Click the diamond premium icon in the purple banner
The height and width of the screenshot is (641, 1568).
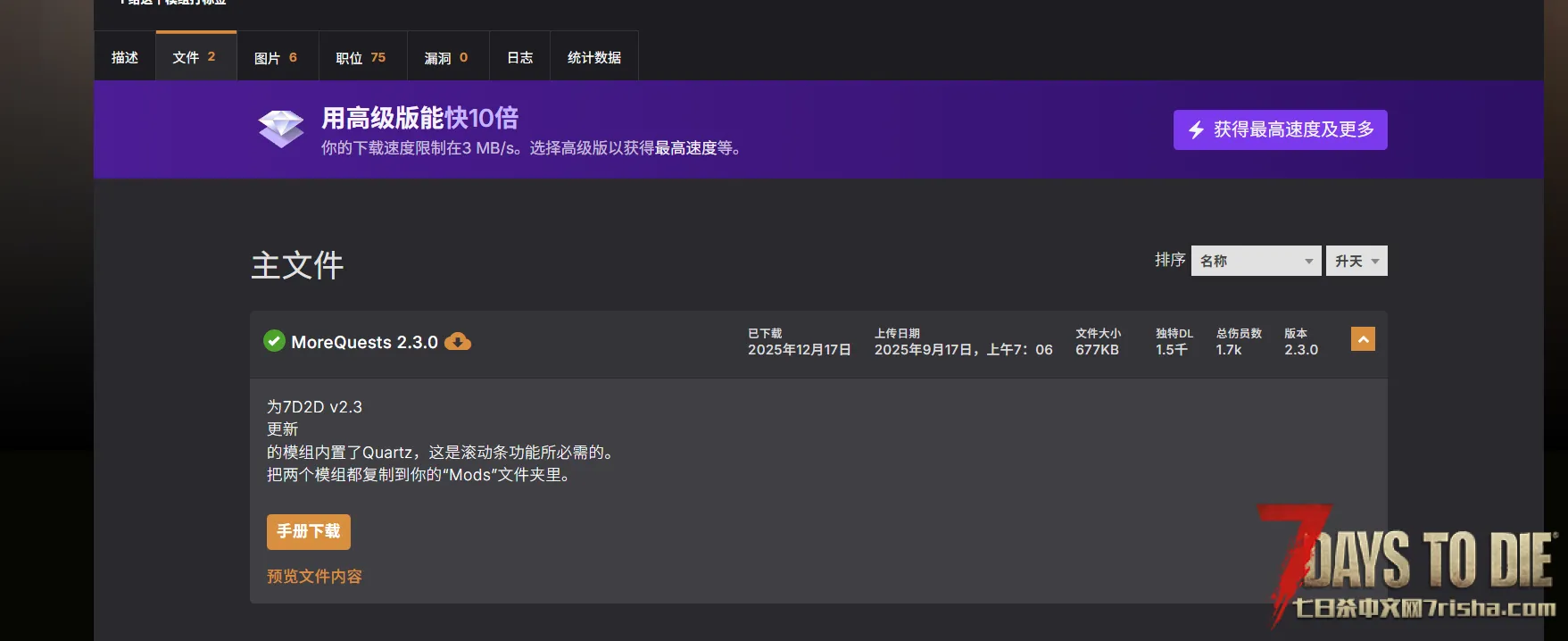tap(281, 129)
